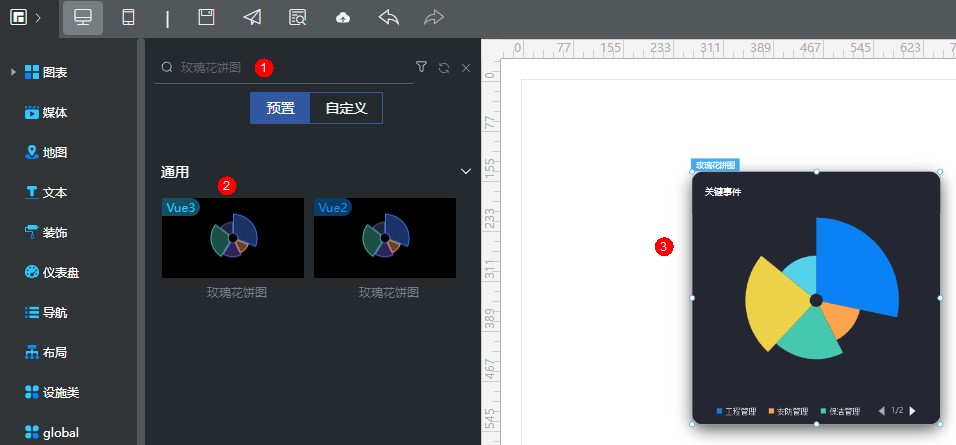Switch to the 预置 tab

click(280, 109)
